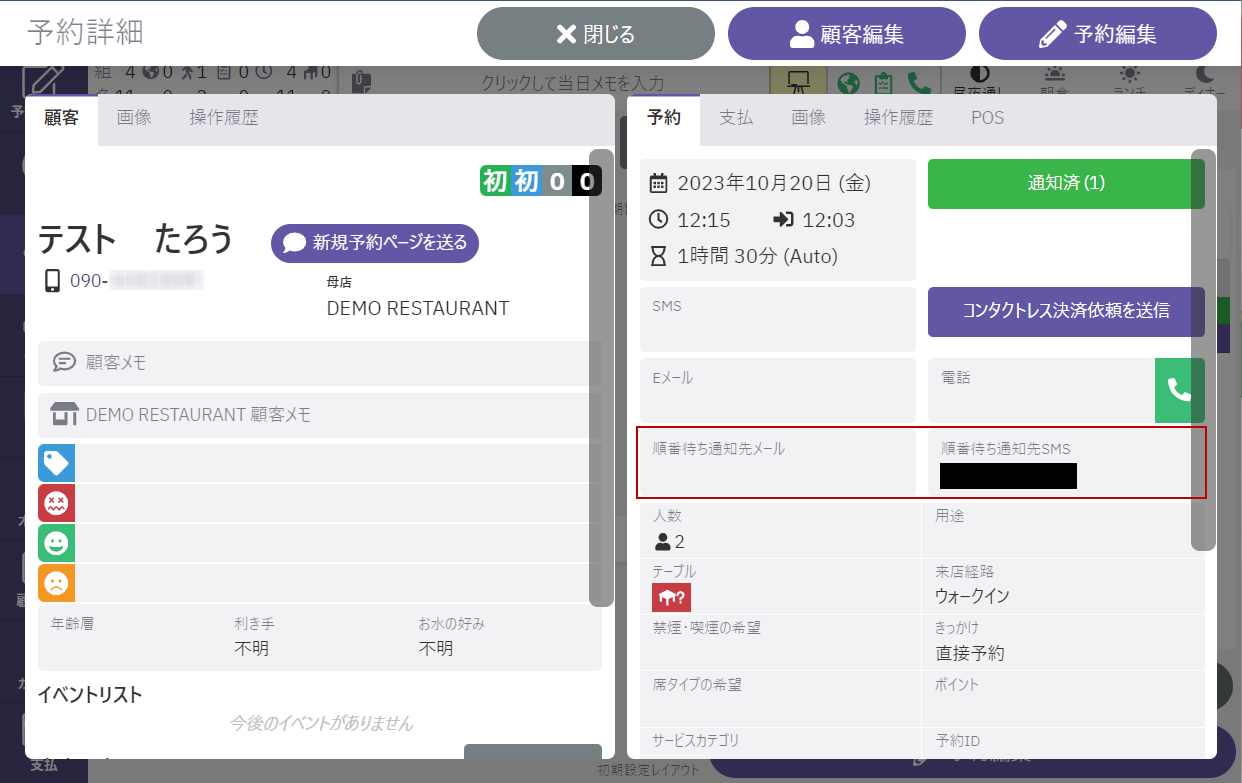Click the orange sad face icon
The image size is (1242, 783).
(x=56, y=583)
